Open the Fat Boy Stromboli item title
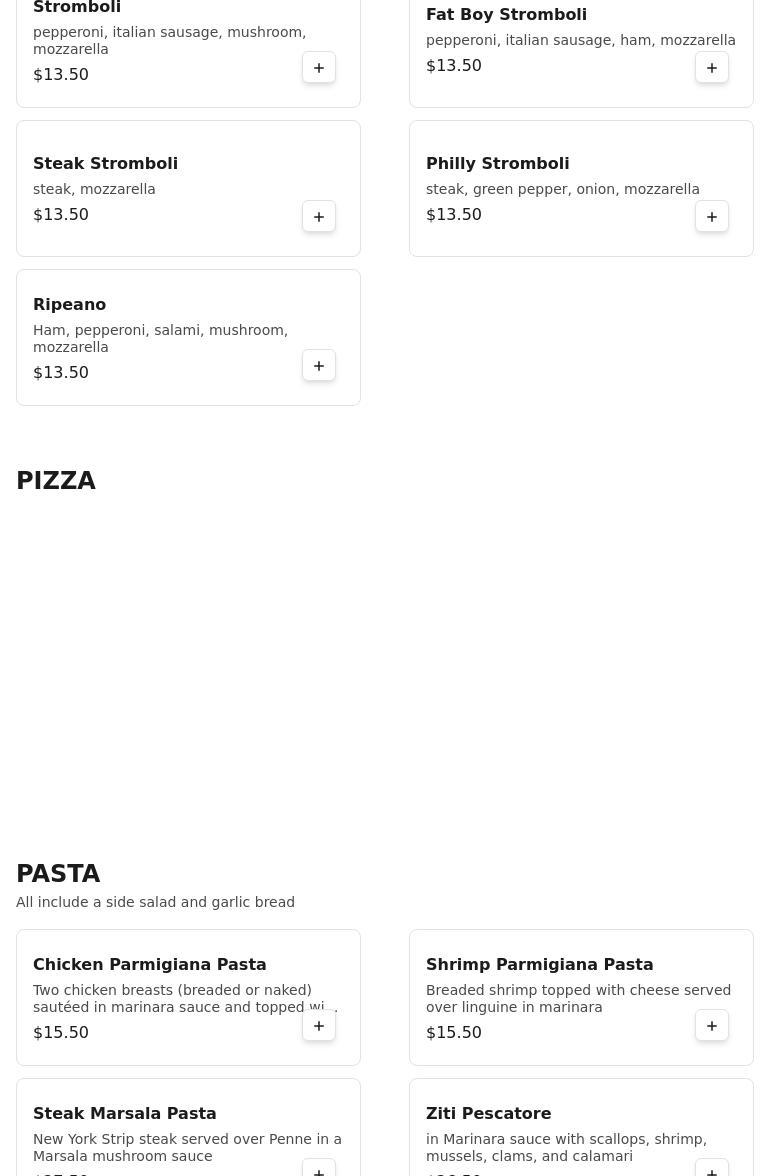Screen dimensions: 770x1176 pos(506,15)
